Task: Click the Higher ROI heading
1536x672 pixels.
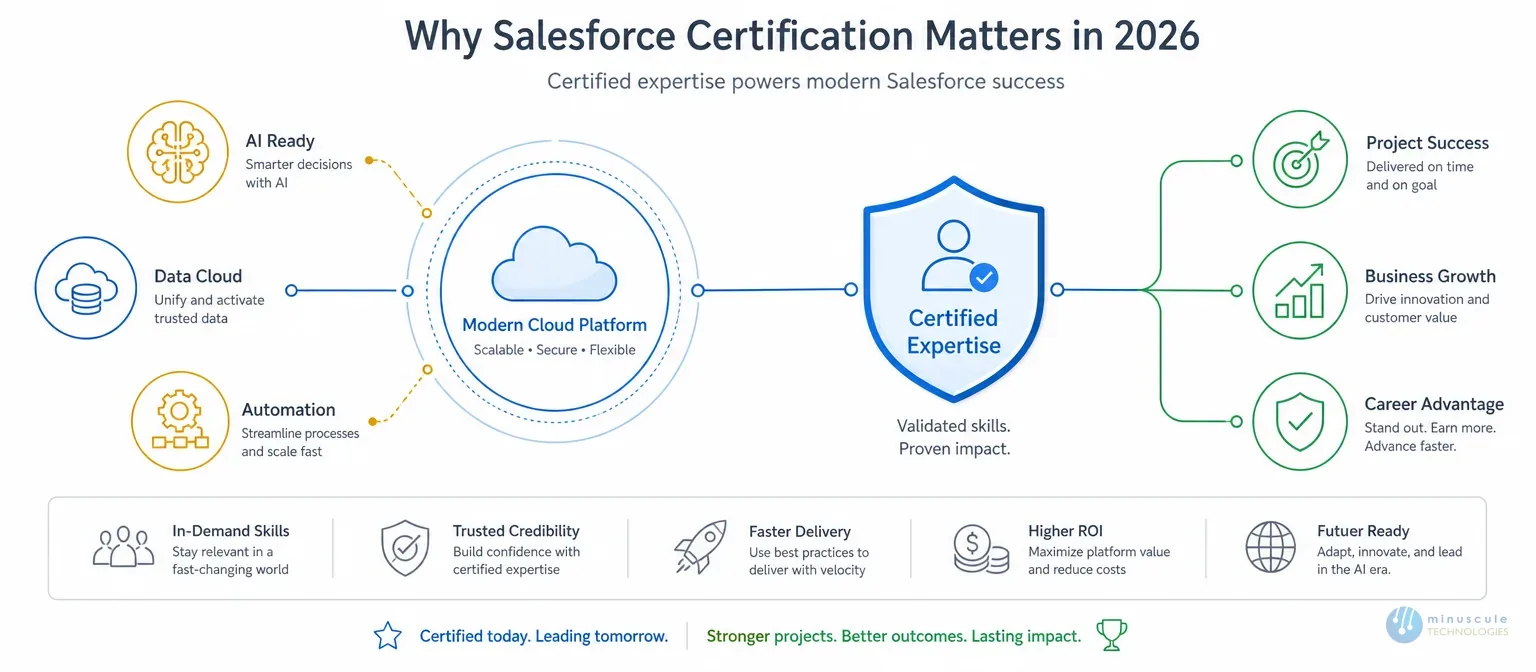Action: (1065, 531)
